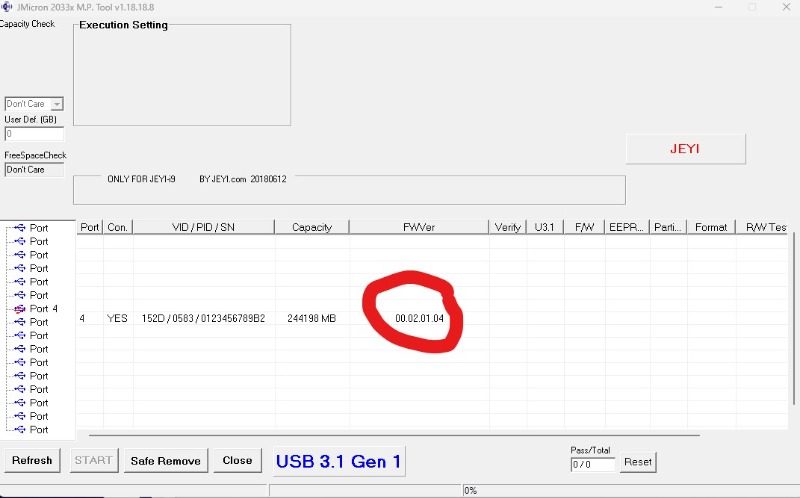Select the firmware version 00.02.01.04 cell
The height and width of the screenshot is (498, 800).
(419, 318)
